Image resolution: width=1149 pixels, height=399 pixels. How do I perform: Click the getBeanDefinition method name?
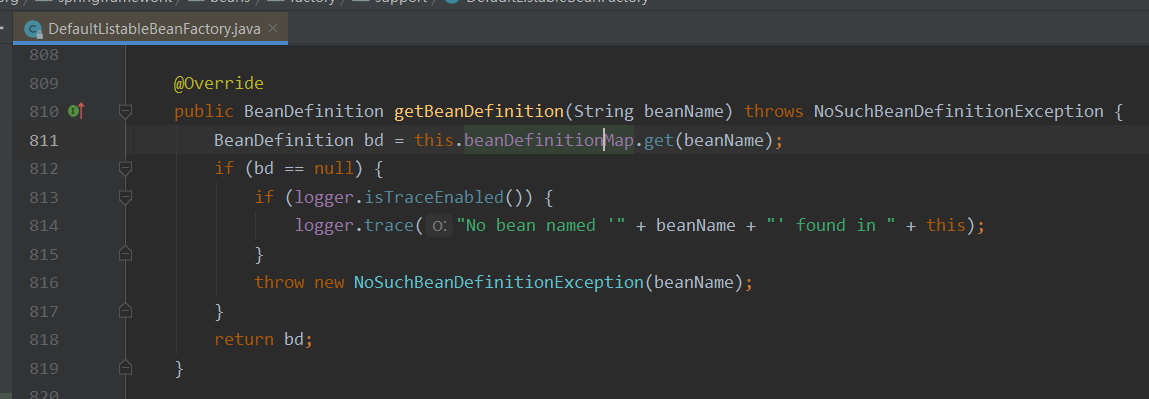[x=479, y=112]
